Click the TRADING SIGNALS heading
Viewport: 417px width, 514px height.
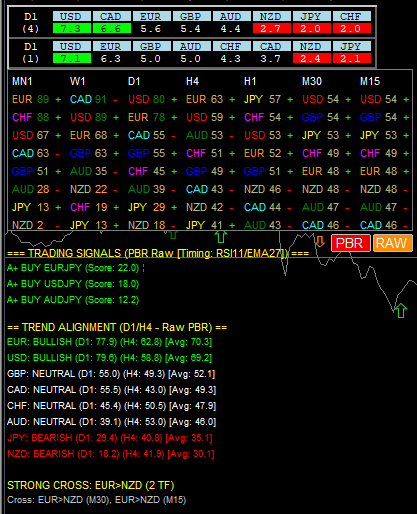click(x=158, y=253)
